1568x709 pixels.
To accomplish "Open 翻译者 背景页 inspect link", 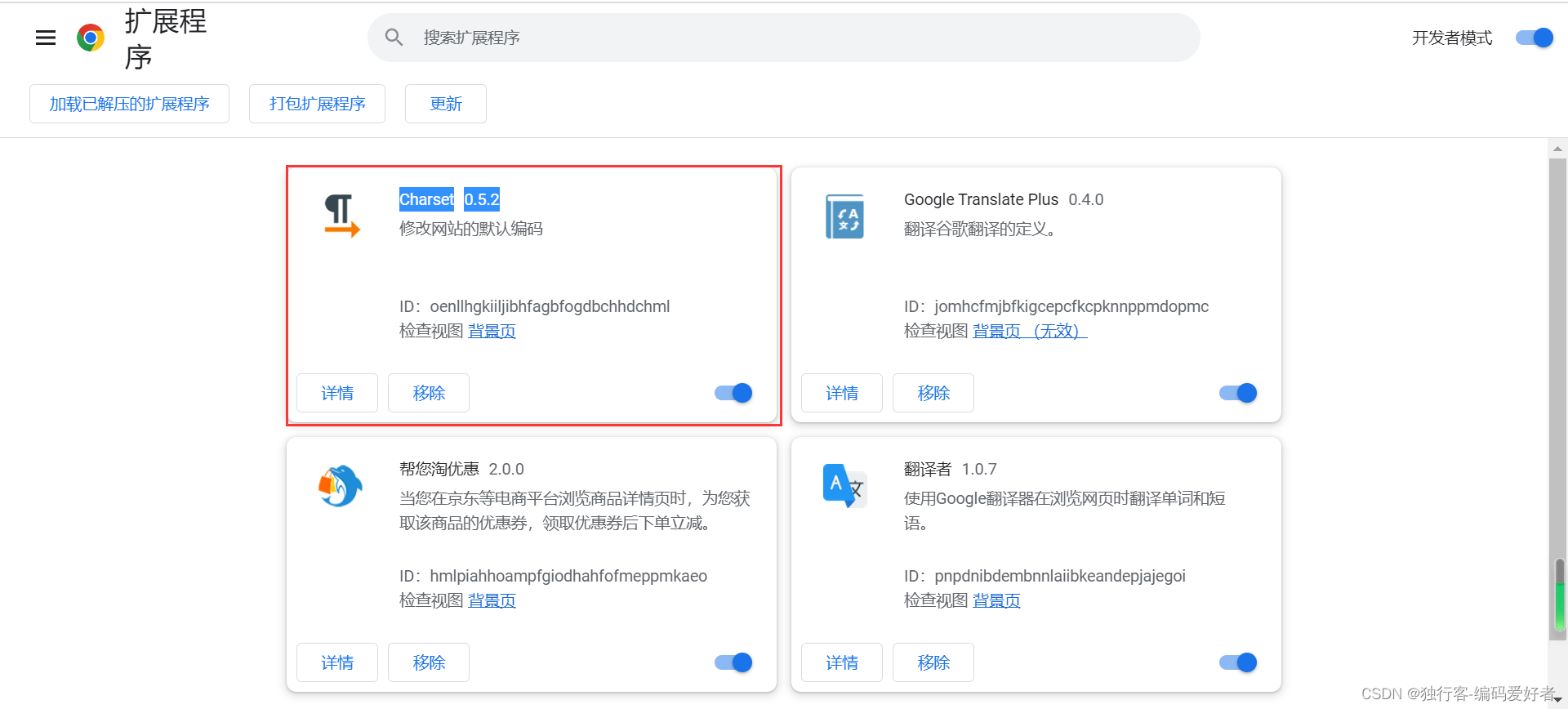I will click(996, 600).
